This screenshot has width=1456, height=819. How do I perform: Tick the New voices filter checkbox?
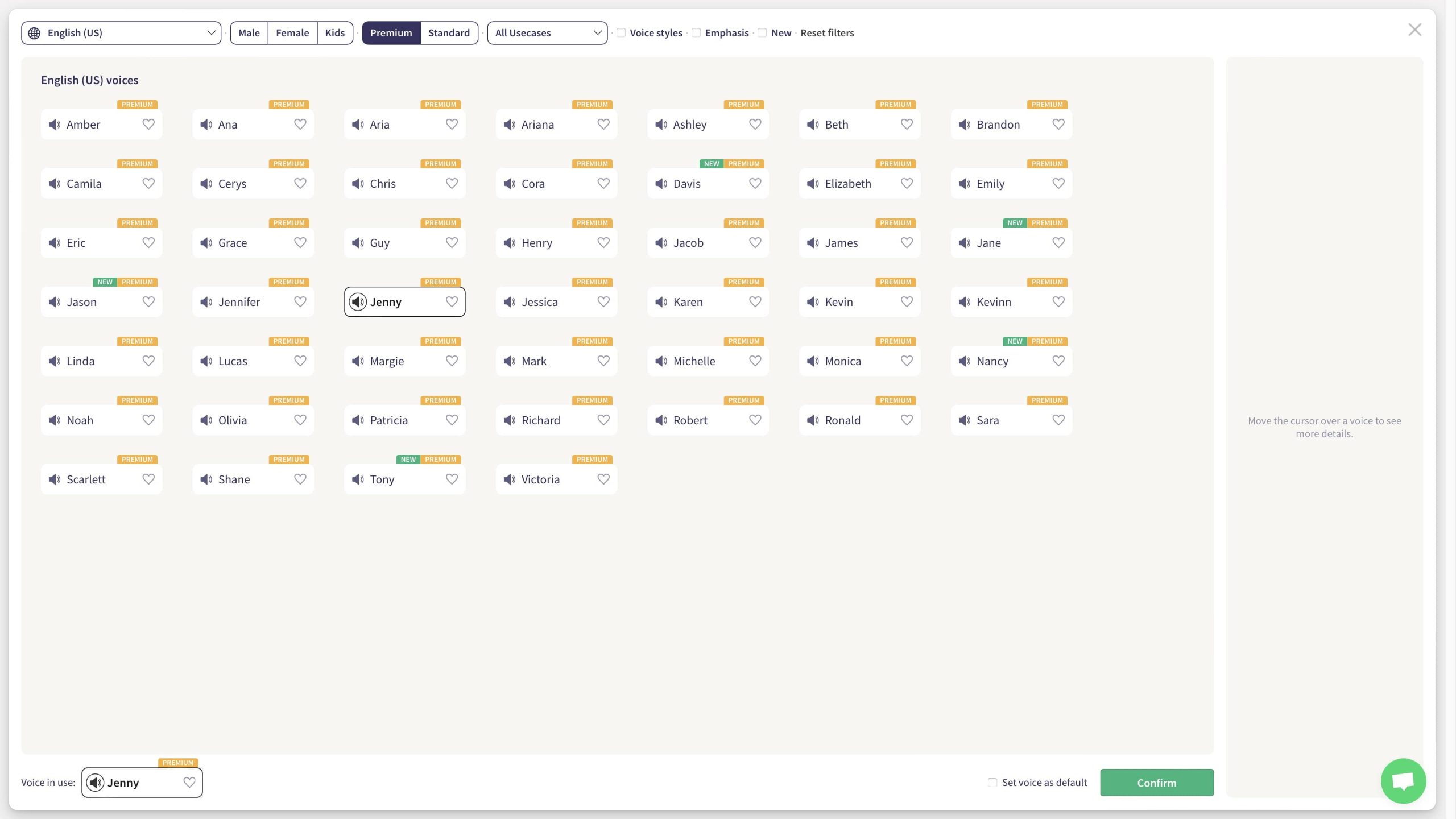[762, 33]
